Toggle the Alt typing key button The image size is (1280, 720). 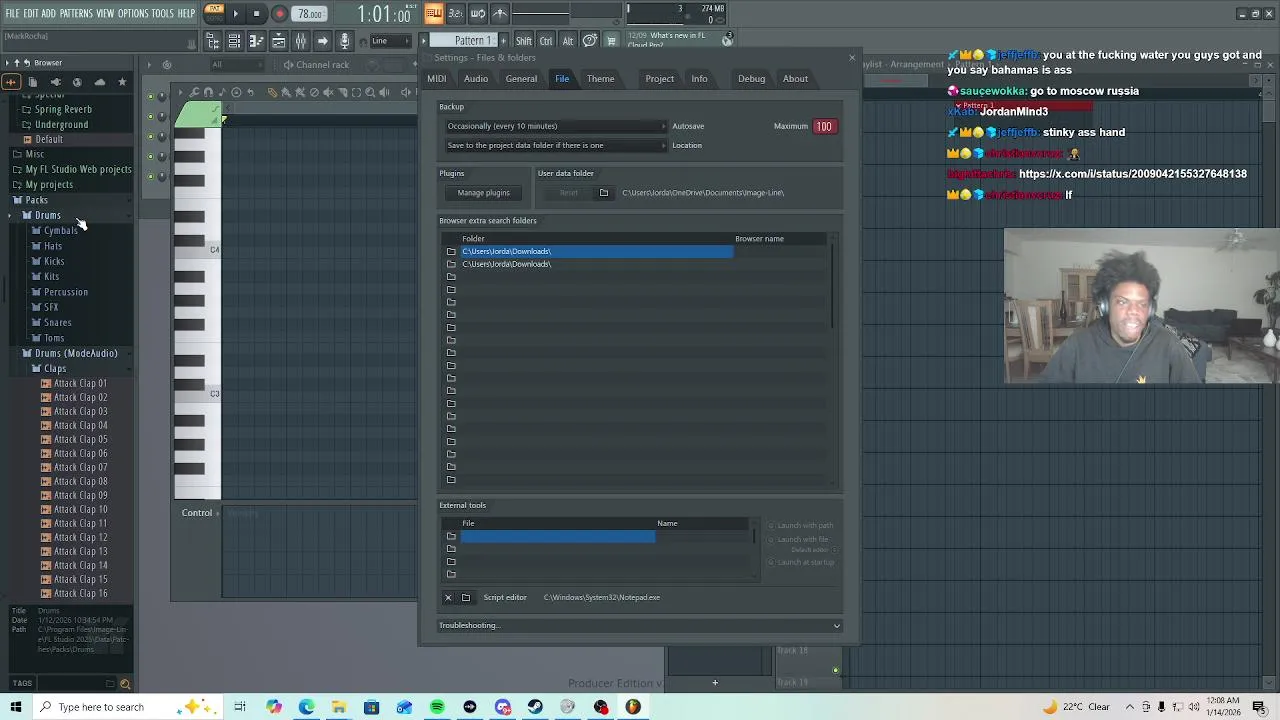568,41
